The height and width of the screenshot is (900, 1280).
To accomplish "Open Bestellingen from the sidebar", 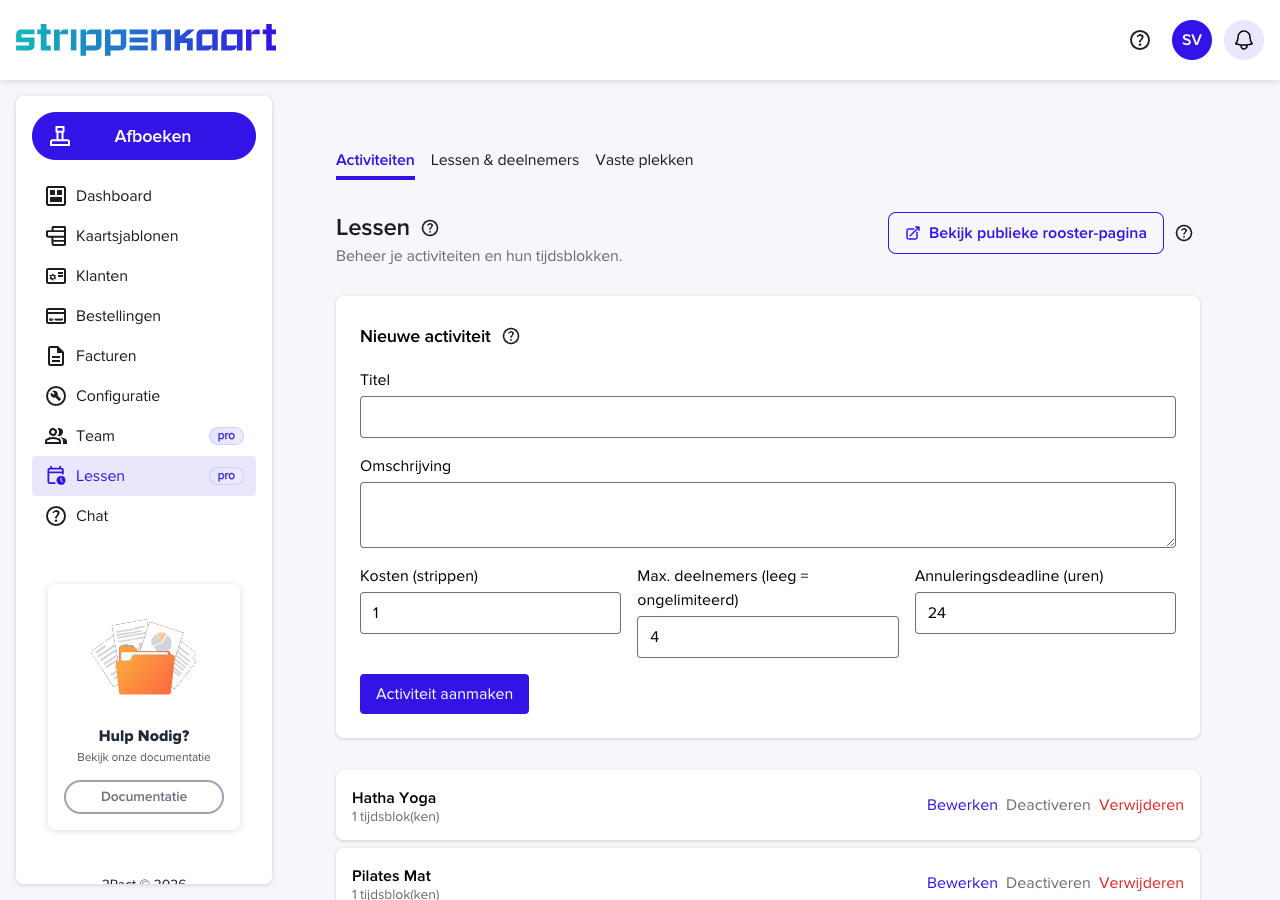I will (x=144, y=316).
